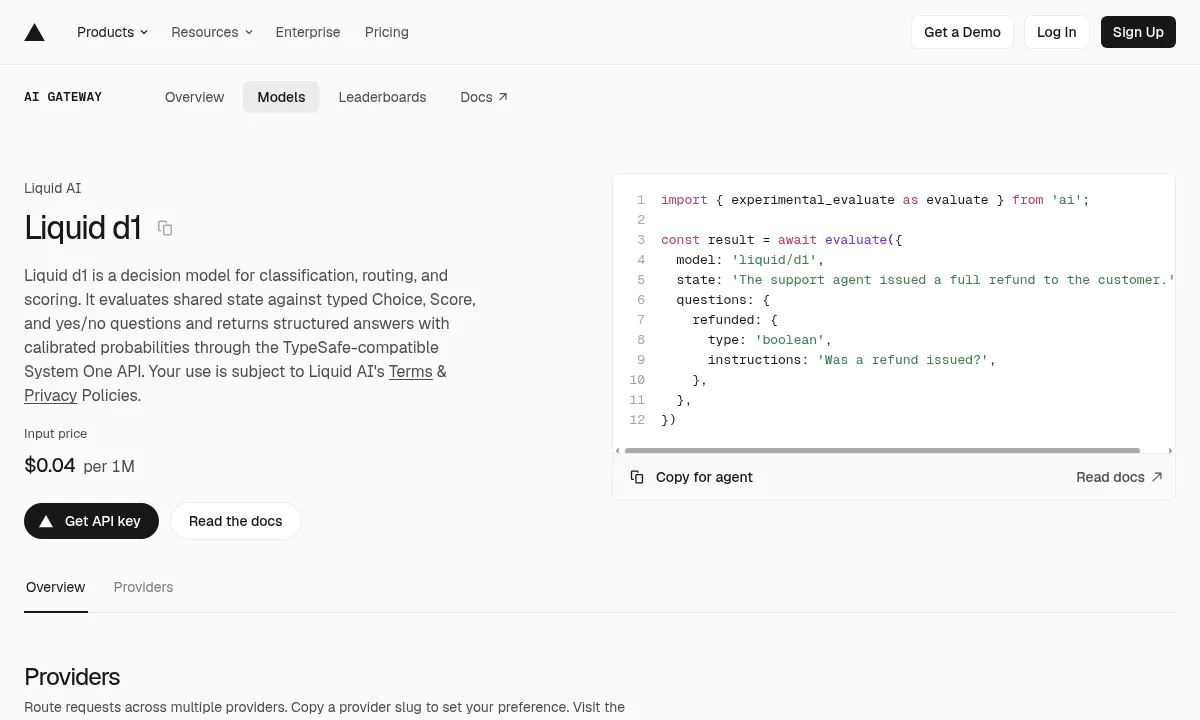The image size is (1200, 720).
Task: Copy the Liquid d1 model name icon
Action: 165,228
